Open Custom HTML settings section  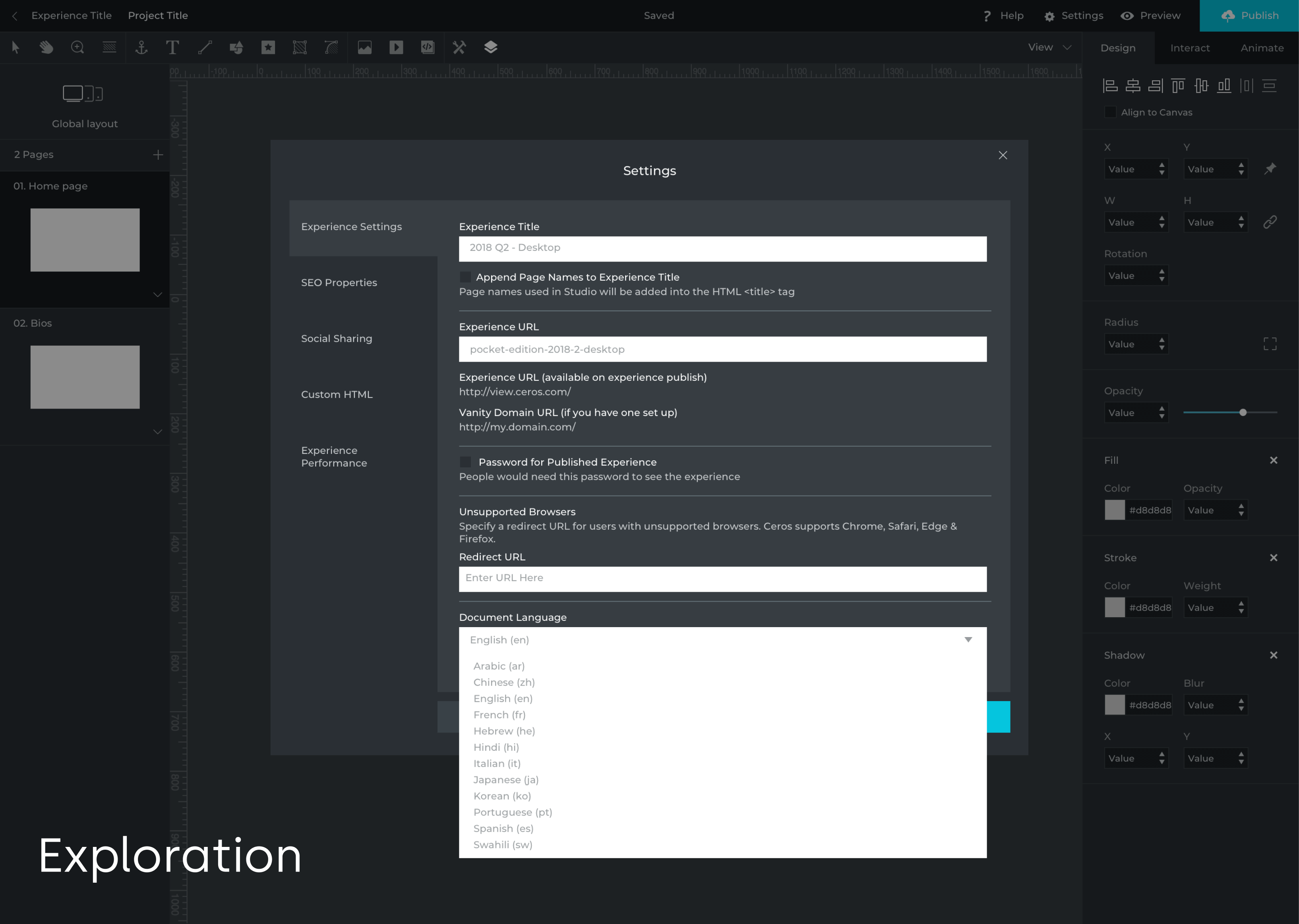point(337,394)
